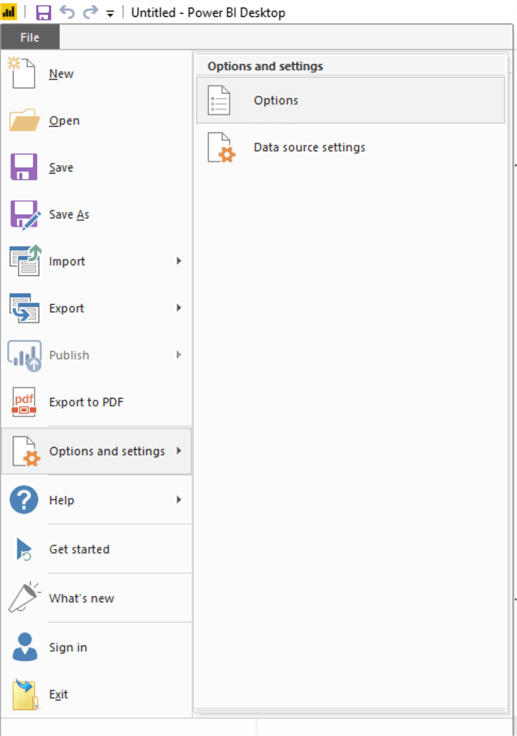The width and height of the screenshot is (517, 736).
Task: Click the Power BI logo icon in title bar
Action: pyautogui.click(x=8, y=12)
